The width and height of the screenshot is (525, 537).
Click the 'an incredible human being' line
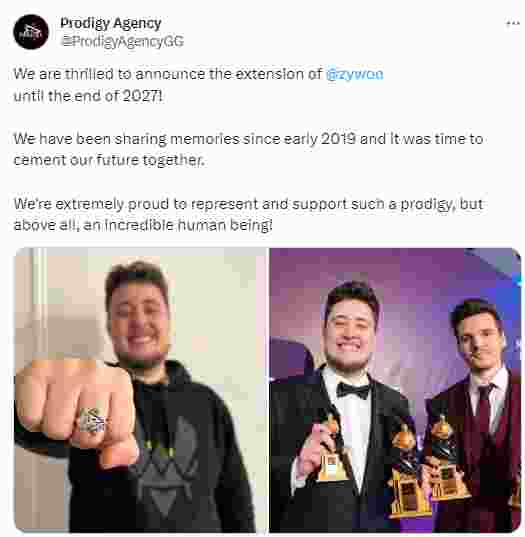[143, 225]
